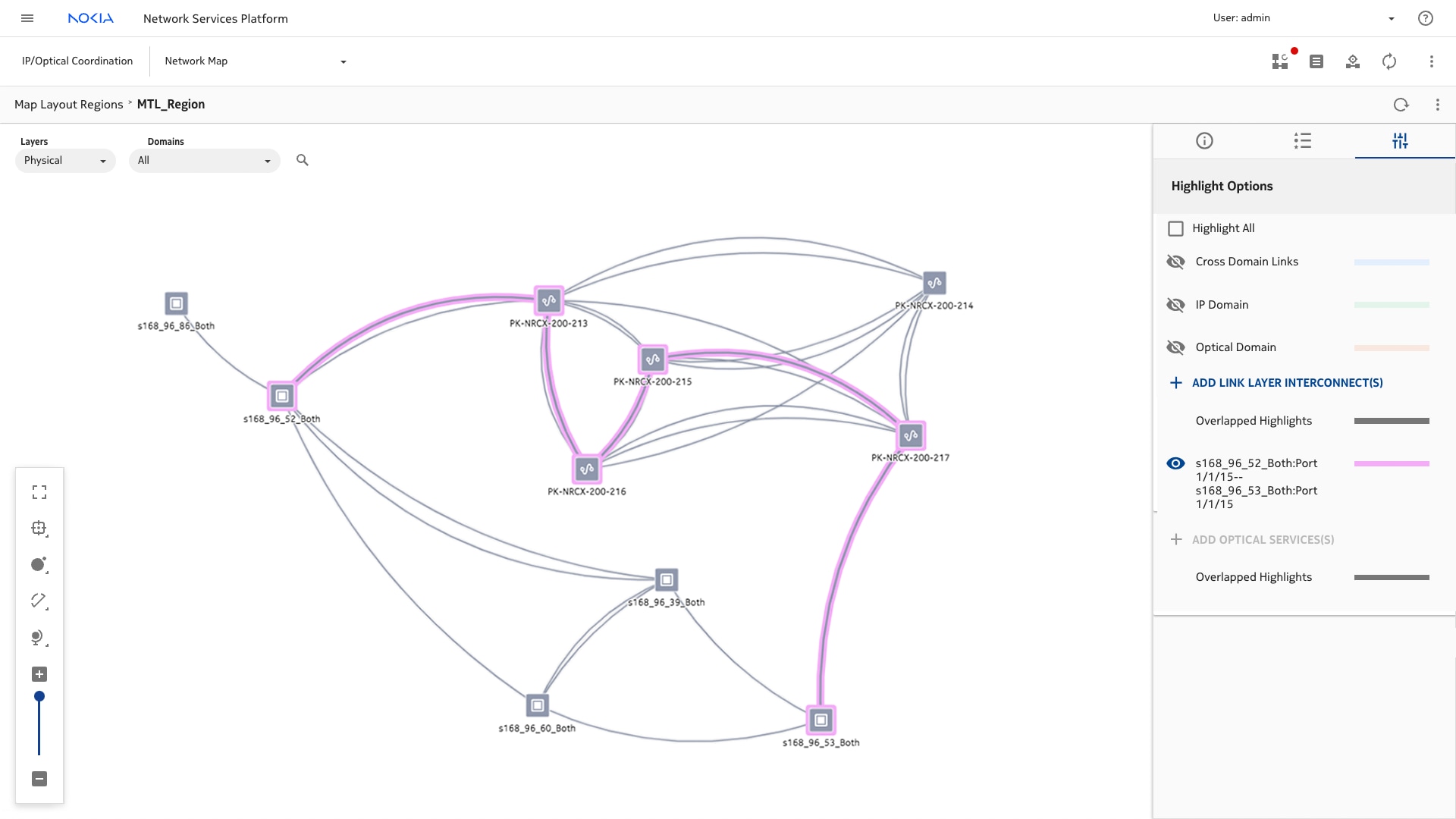The height and width of the screenshot is (819, 1456).
Task: Switch to the info tab in side panel
Action: click(1204, 140)
